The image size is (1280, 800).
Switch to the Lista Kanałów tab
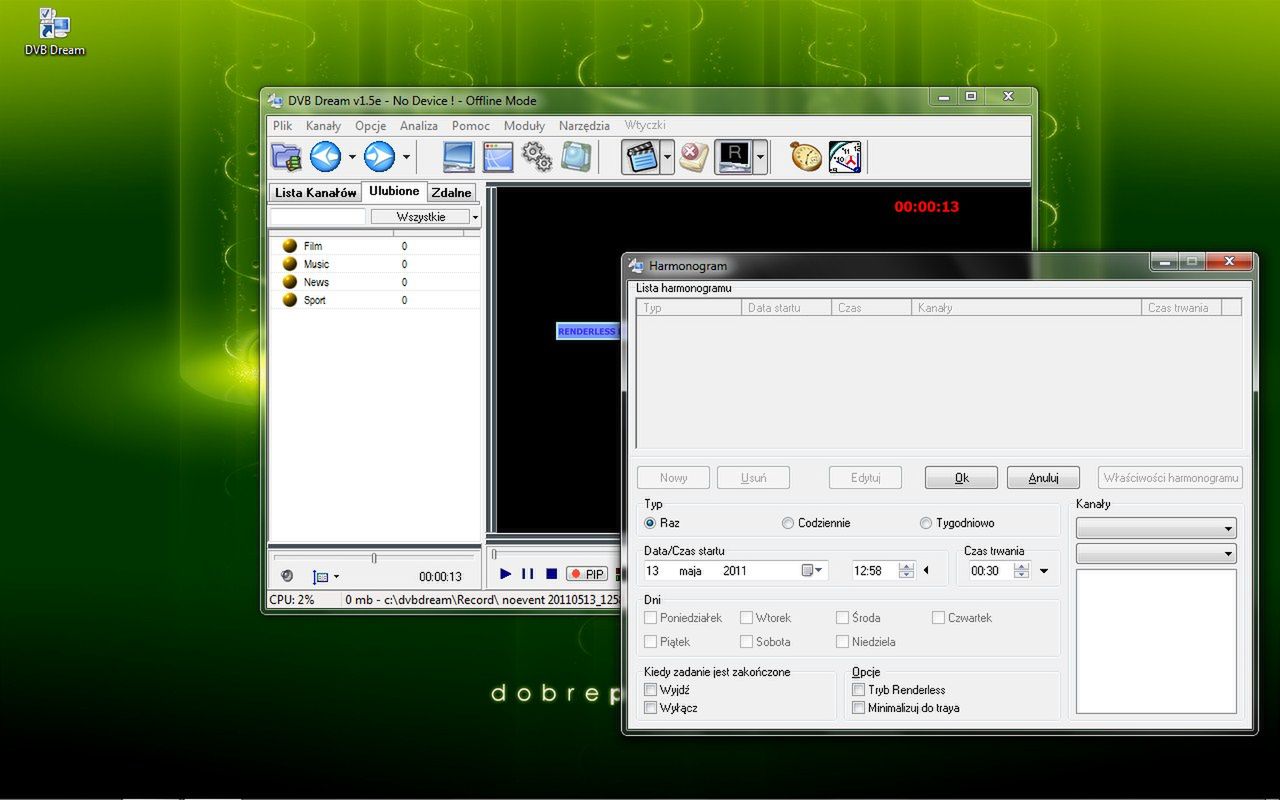(x=316, y=193)
